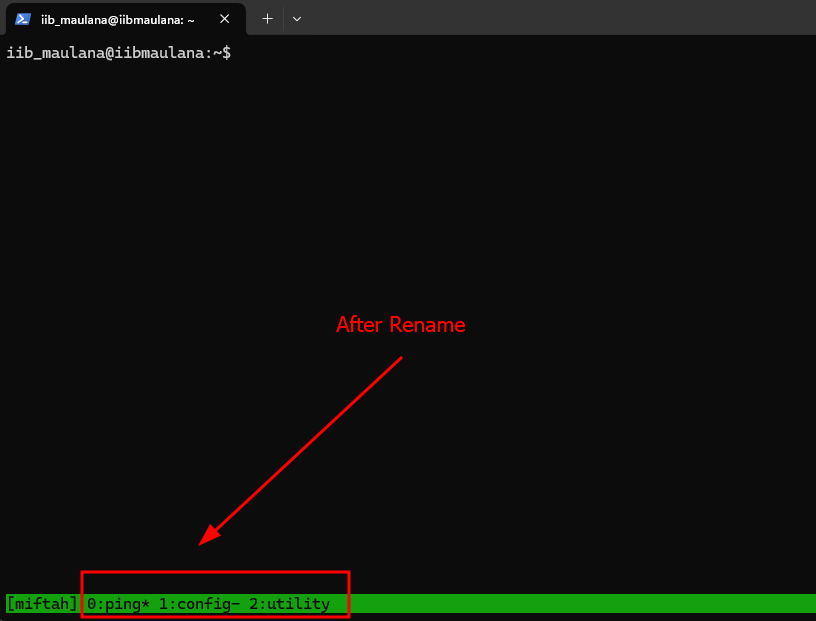Switch to tmux window 2:utility

coord(290,604)
